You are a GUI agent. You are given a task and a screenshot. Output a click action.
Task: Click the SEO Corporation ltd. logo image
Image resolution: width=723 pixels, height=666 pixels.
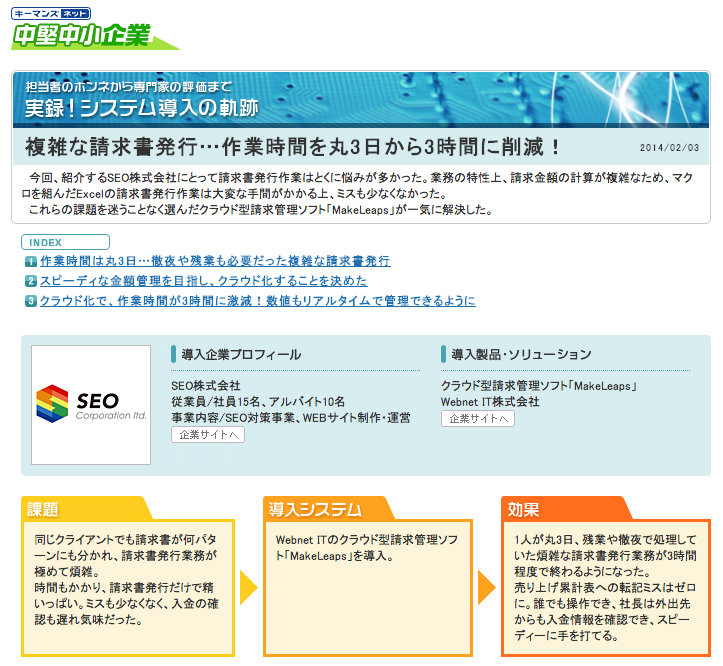(91, 404)
